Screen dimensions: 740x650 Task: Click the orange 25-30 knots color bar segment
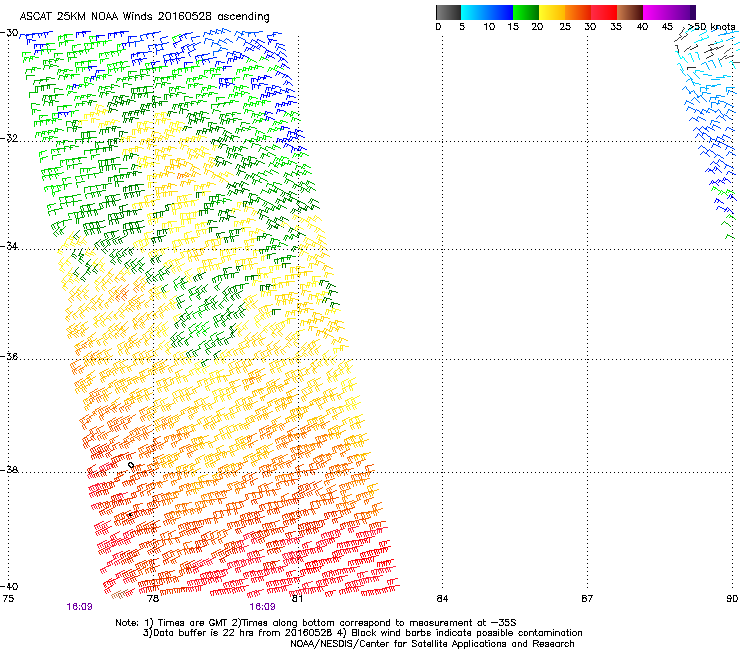coord(578,12)
